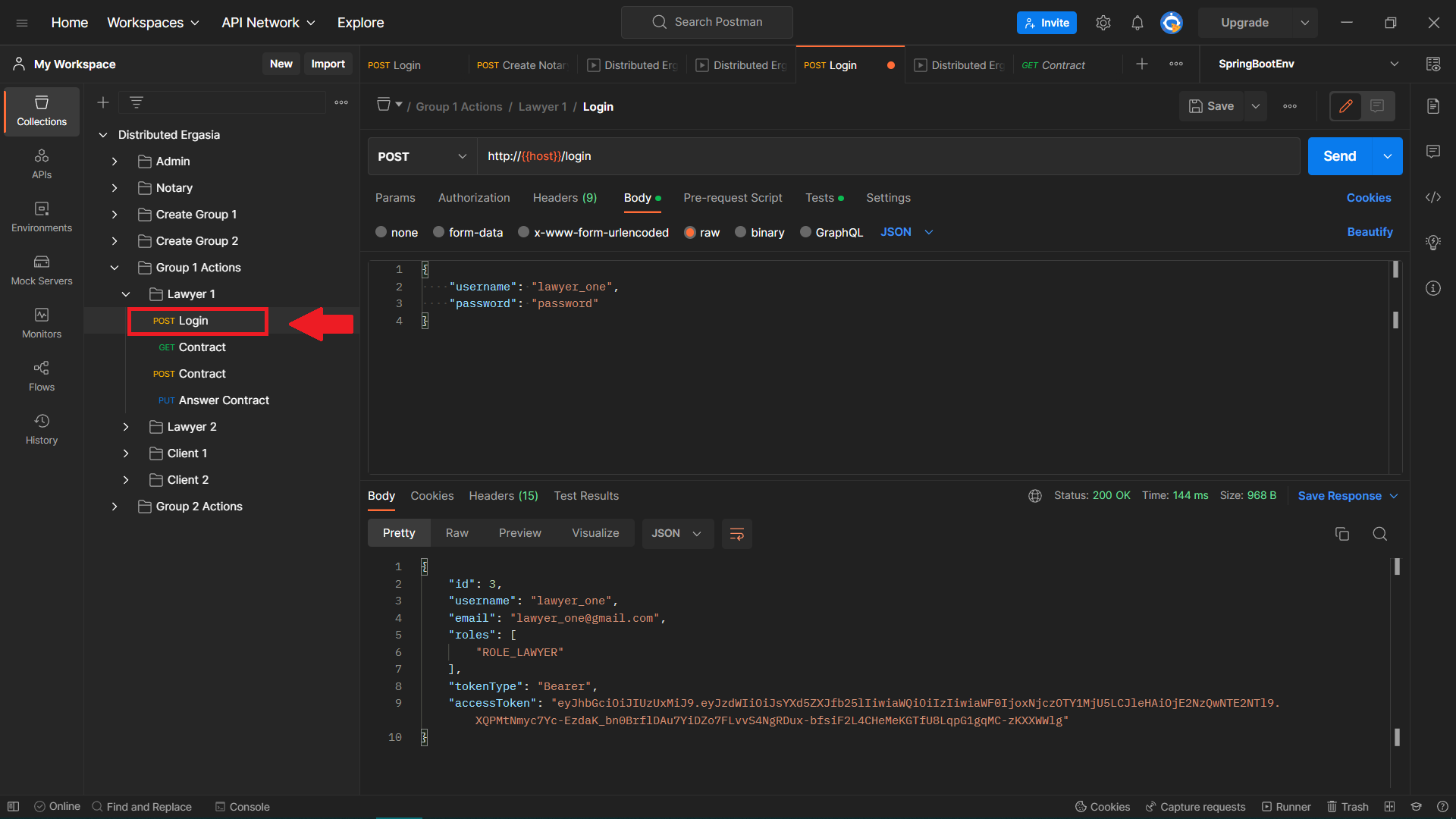Viewport: 1456px width, 819px height.
Task: Open the tab bar more-options ellipsis
Action: [1176, 64]
